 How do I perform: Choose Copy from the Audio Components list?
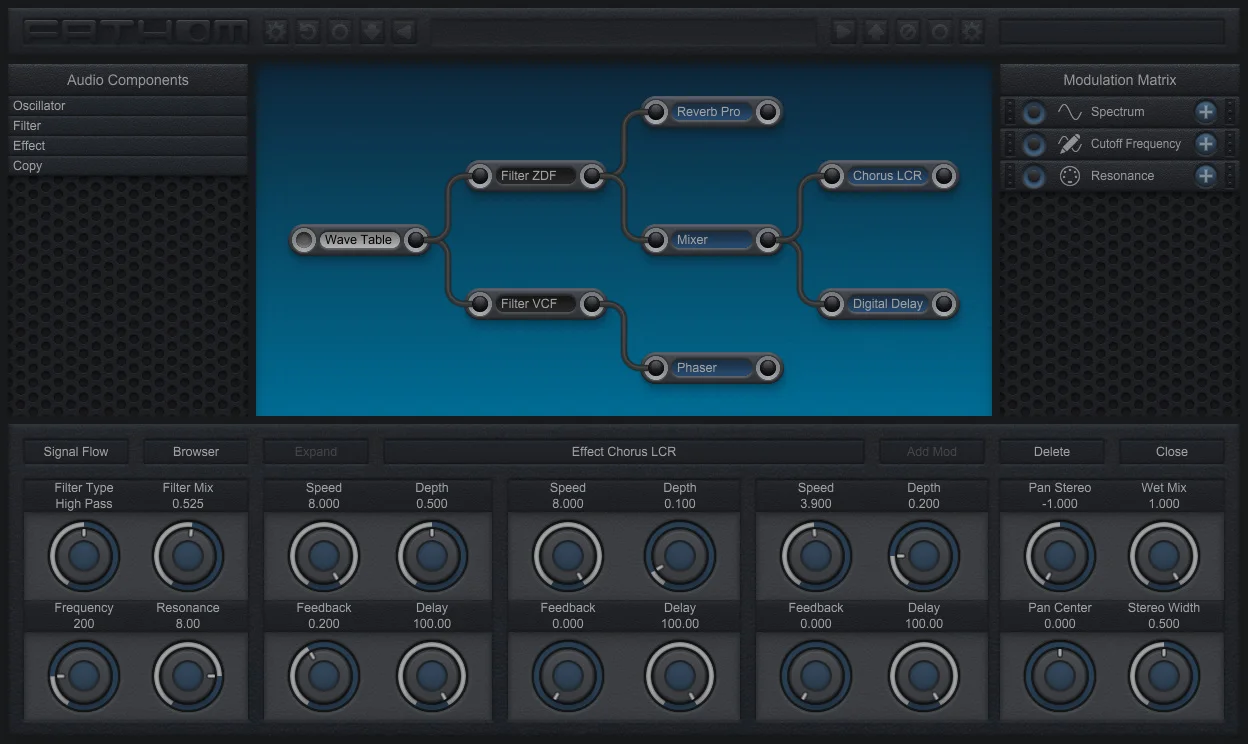coord(128,166)
